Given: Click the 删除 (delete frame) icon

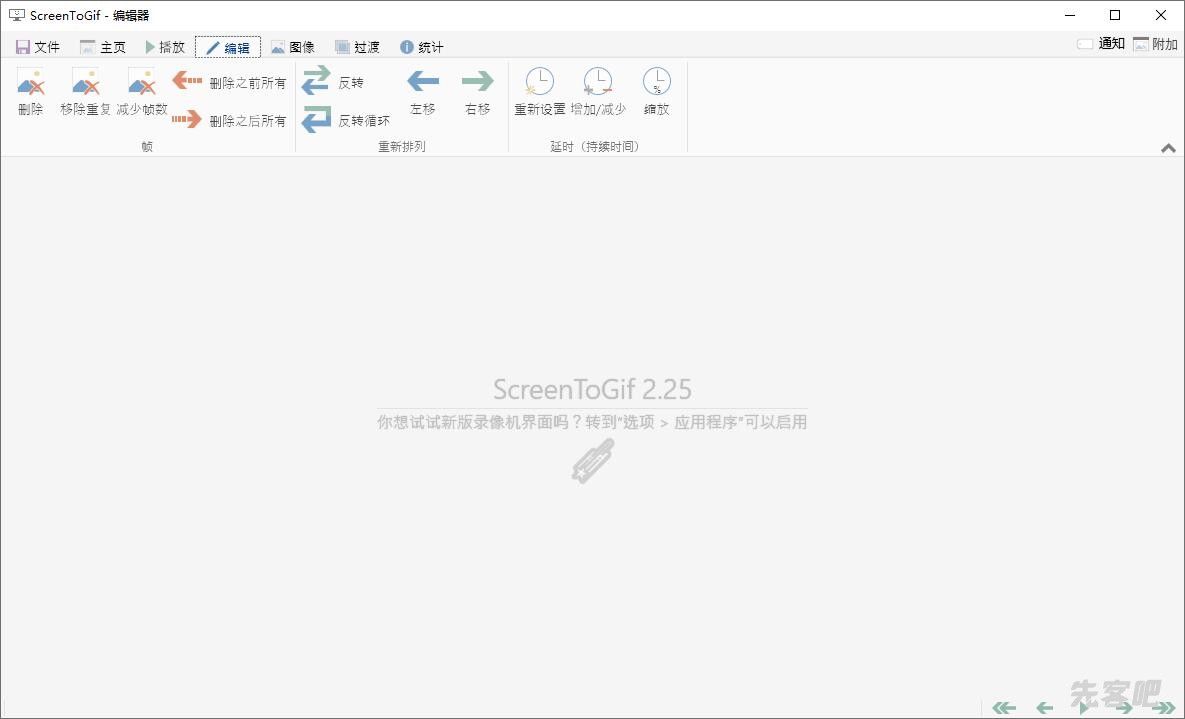Looking at the screenshot, I should tap(31, 91).
